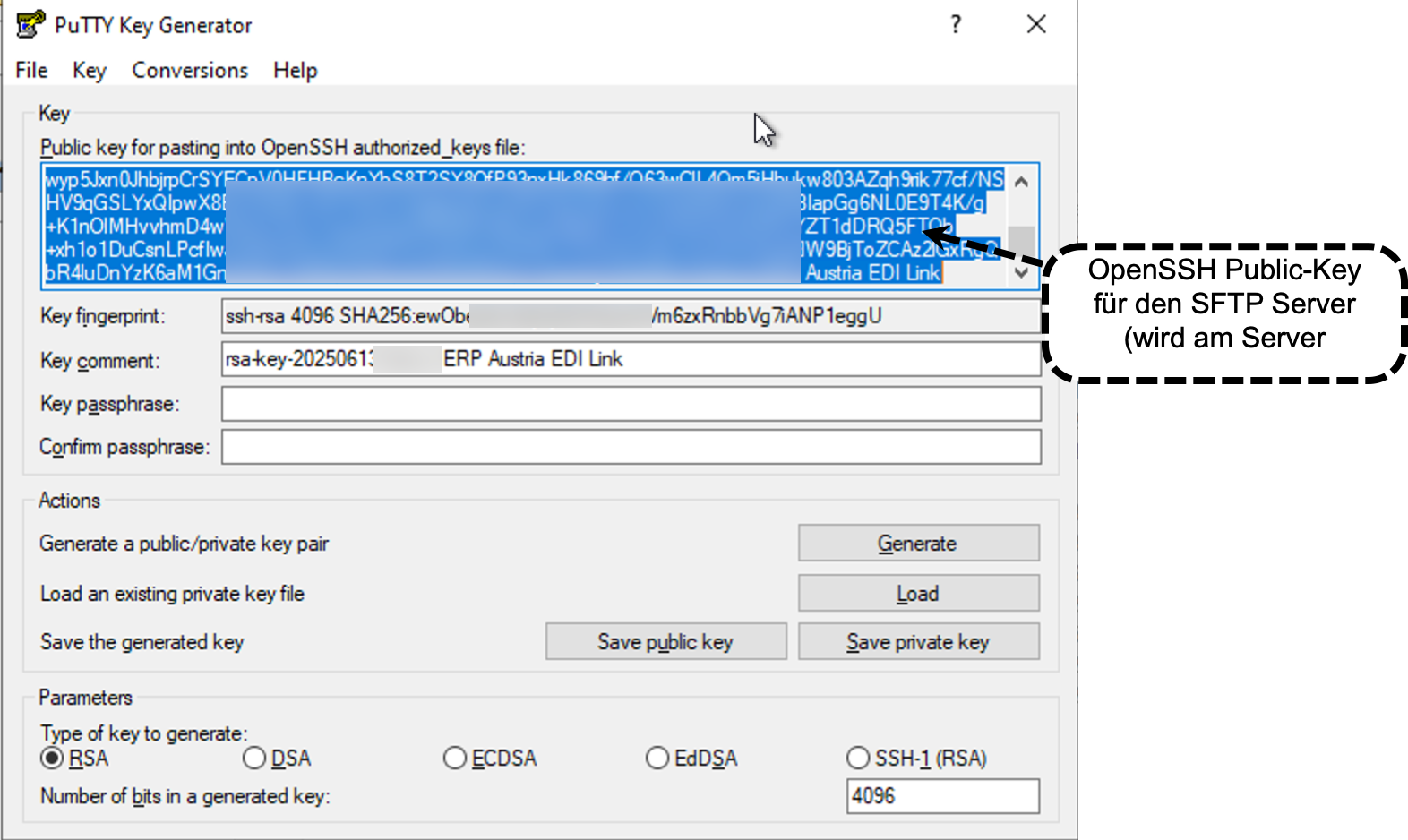Focus the Confirm passphrase field
This screenshot has height=840, width=1408.
point(631,446)
